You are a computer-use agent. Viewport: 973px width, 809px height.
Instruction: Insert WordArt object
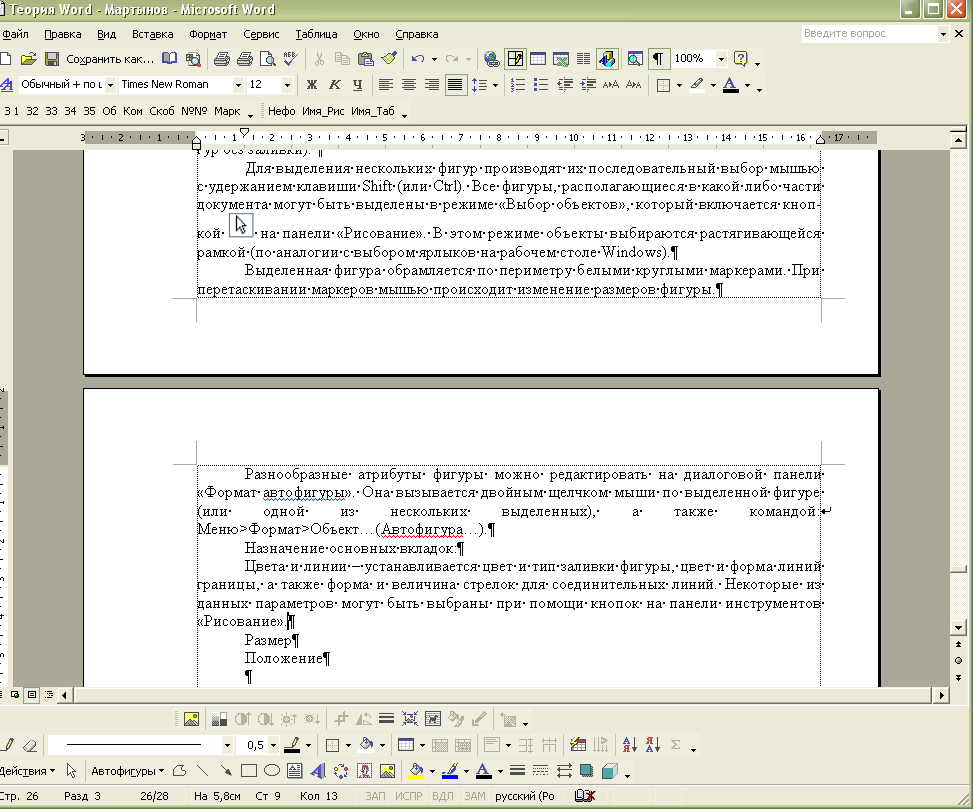[318, 771]
